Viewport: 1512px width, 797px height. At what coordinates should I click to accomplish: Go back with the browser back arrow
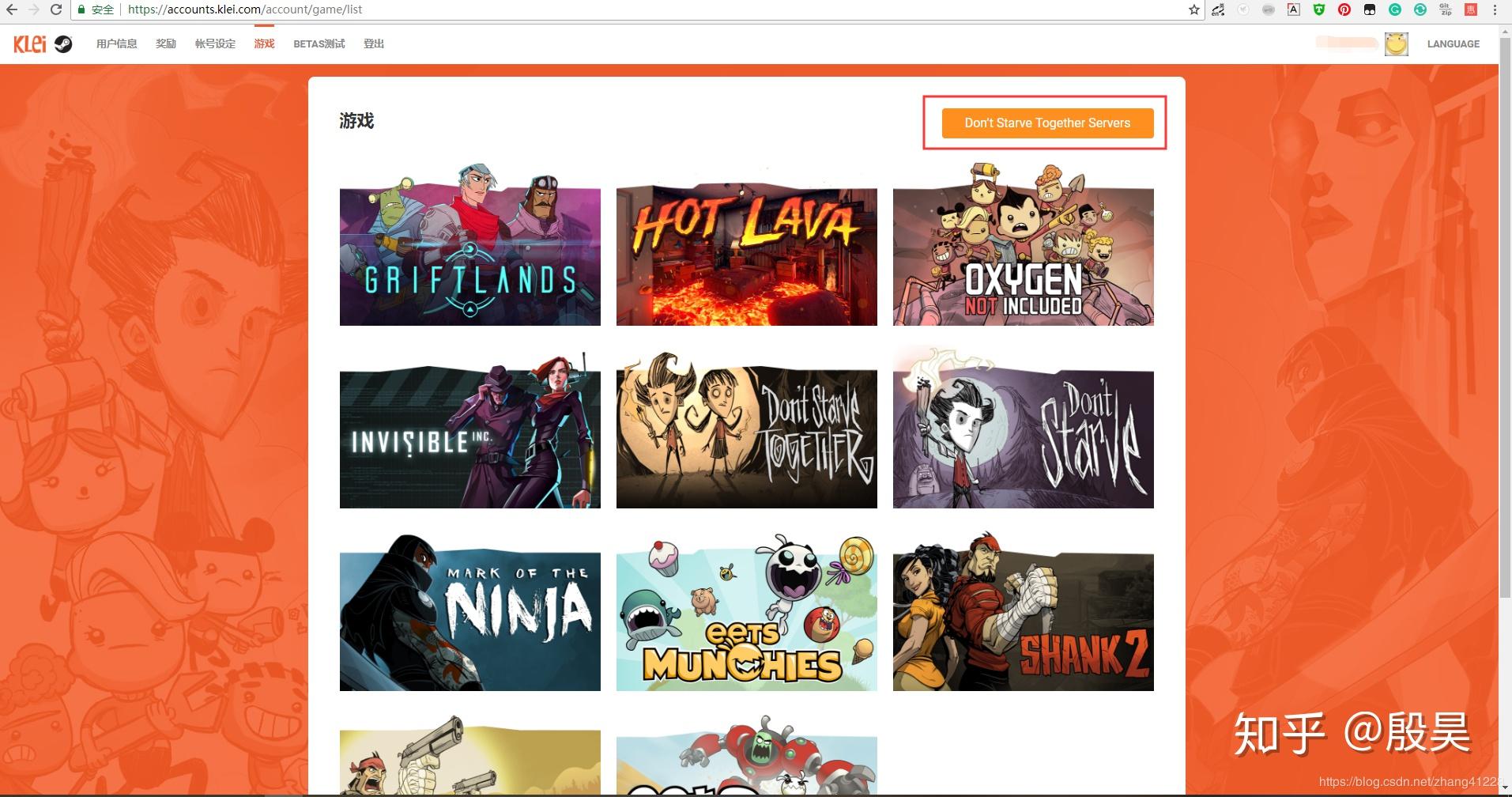(x=11, y=9)
